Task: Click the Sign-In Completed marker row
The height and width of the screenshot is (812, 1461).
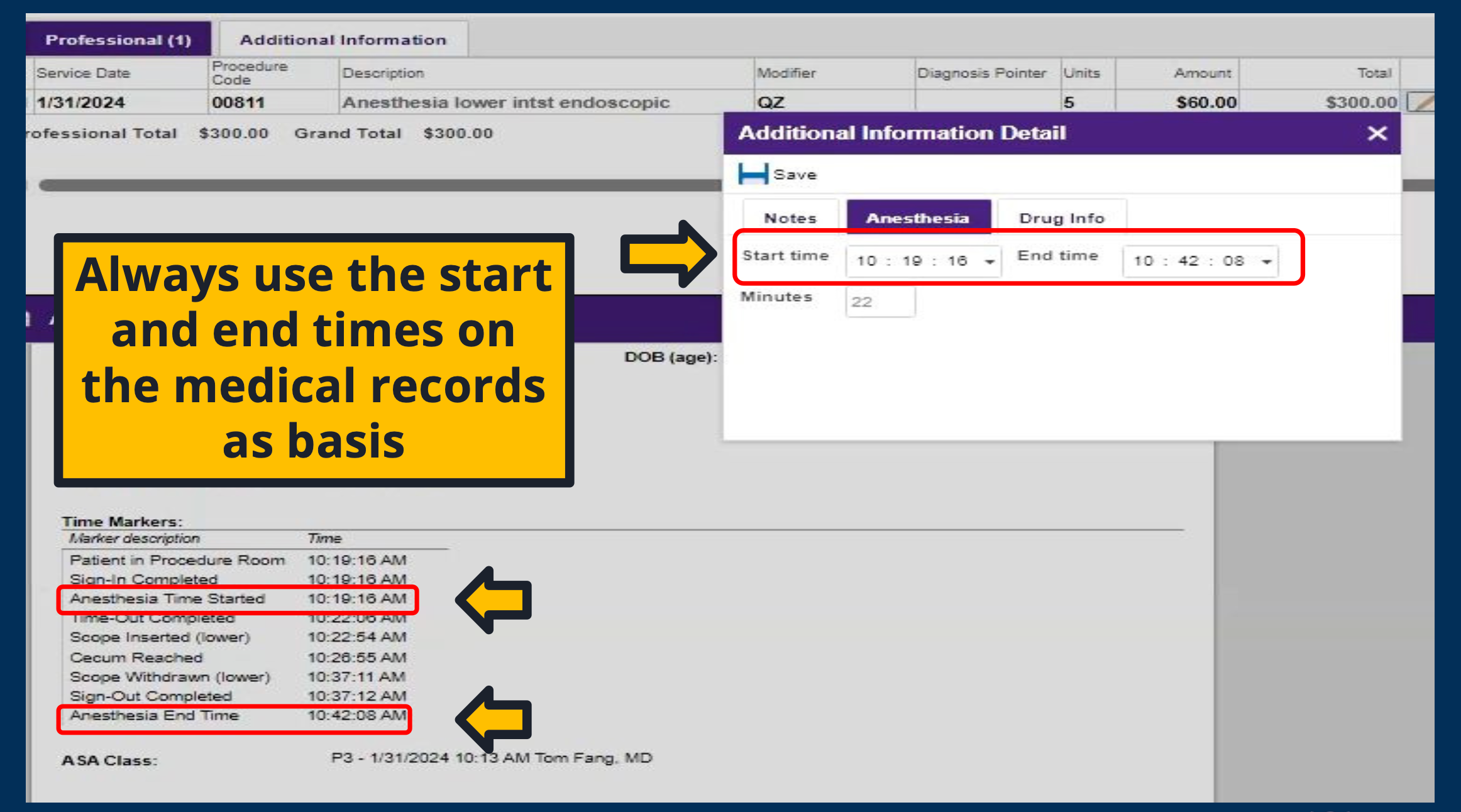Action: tap(238, 579)
